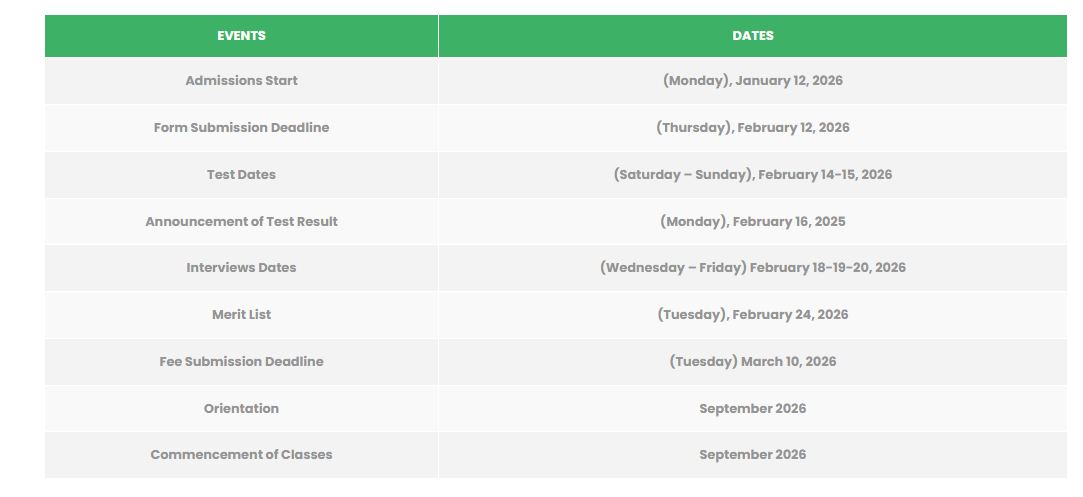Click the date Thursday, February 12, 2026

tap(752, 128)
